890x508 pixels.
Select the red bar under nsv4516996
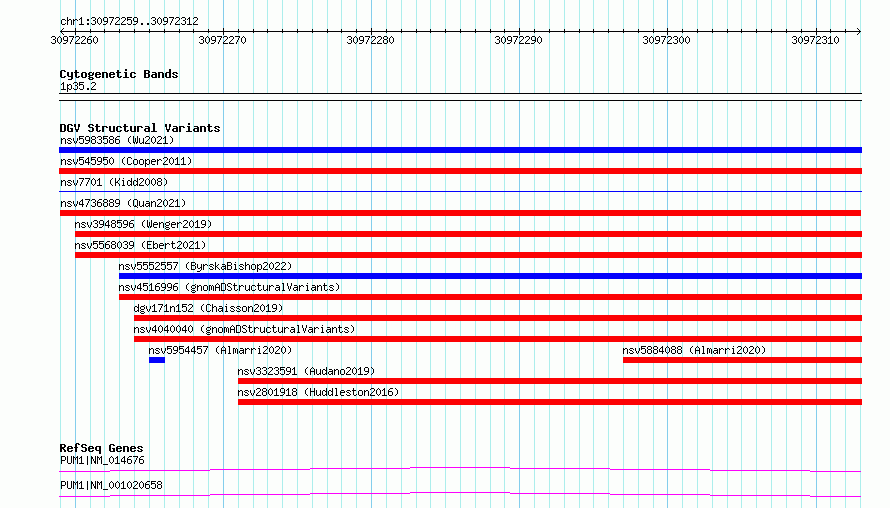pyautogui.click(x=490, y=297)
